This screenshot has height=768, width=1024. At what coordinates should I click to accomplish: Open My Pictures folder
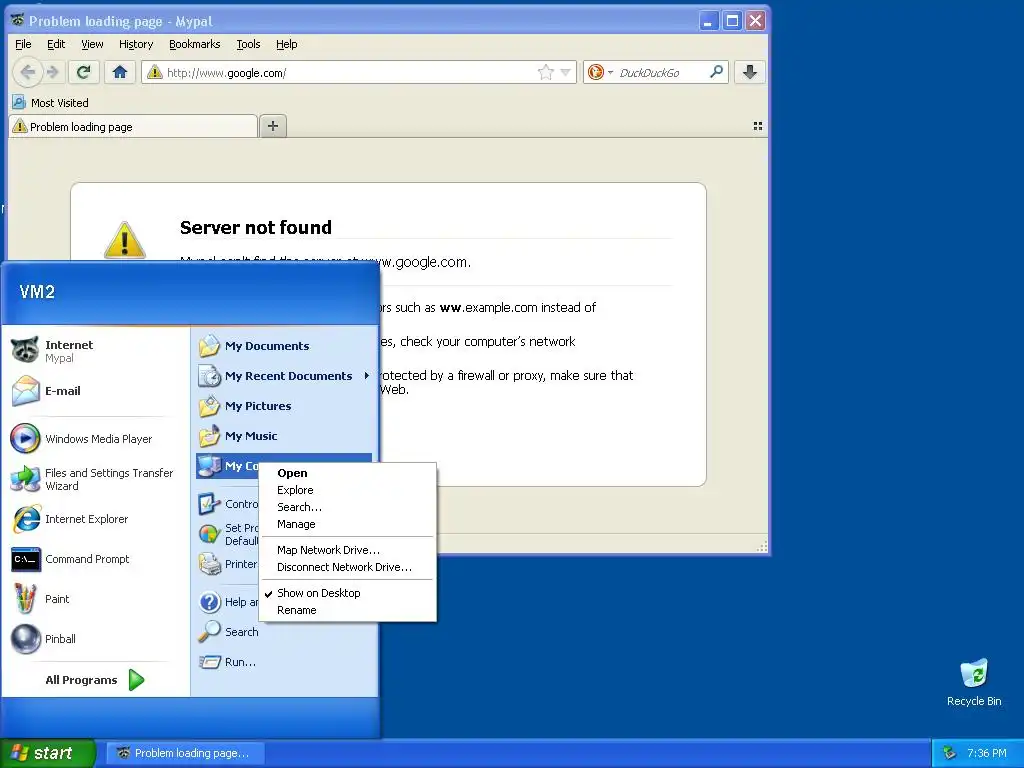[283, 406]
